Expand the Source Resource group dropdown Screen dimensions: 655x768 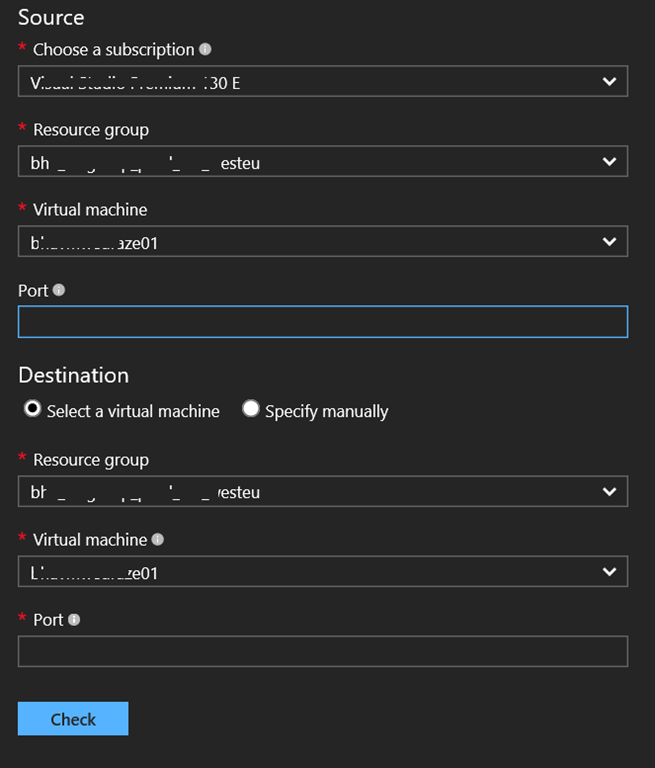[322, 161]
